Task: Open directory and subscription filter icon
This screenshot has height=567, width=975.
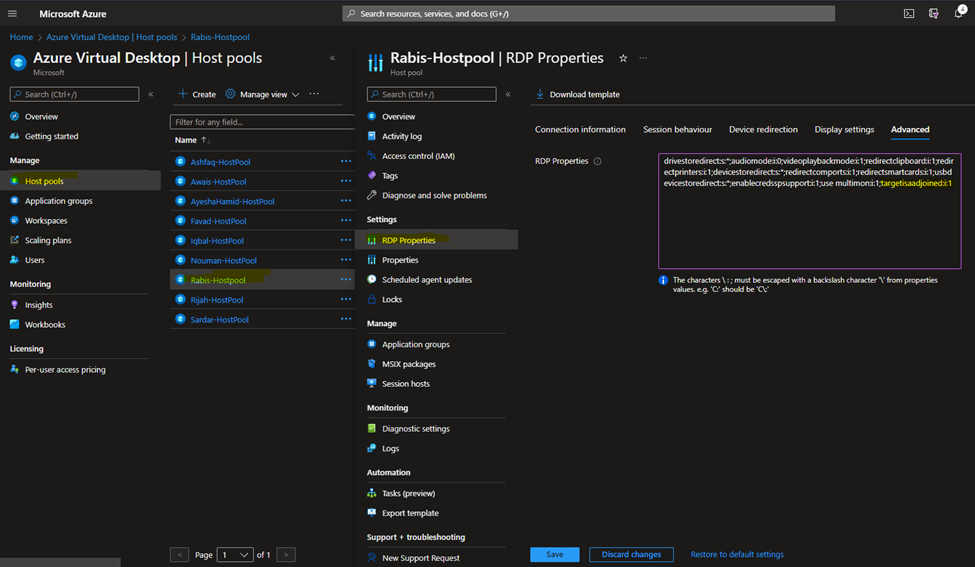Action: [933, 14]
